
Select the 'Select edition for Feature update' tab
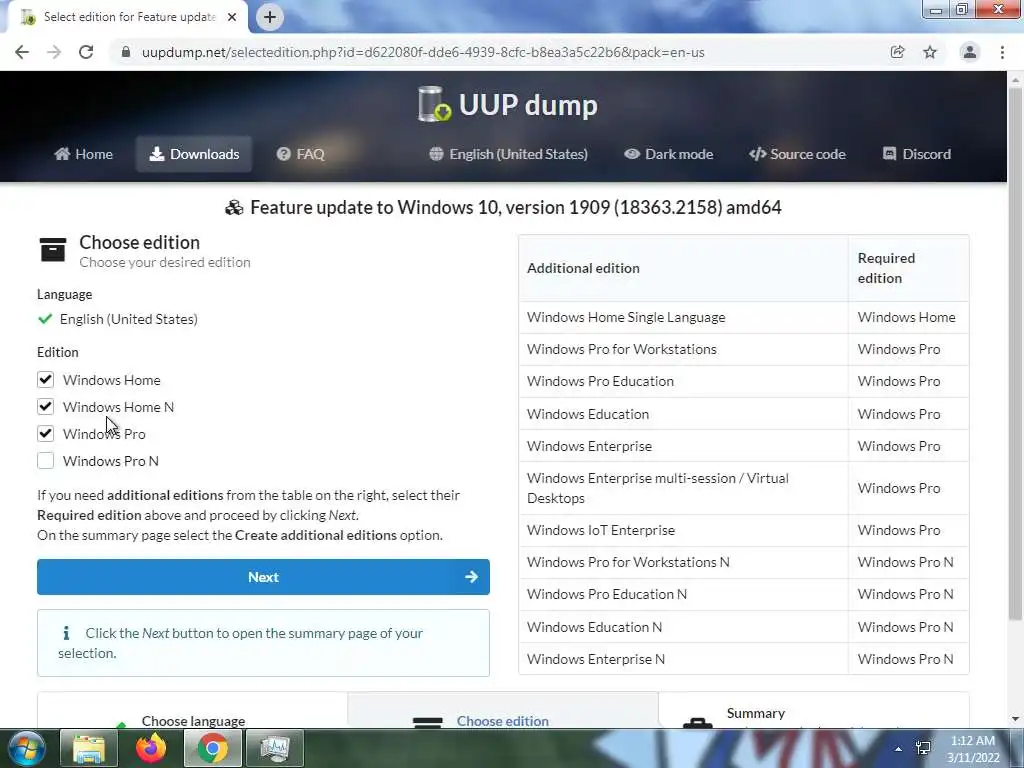click(129, 17)
